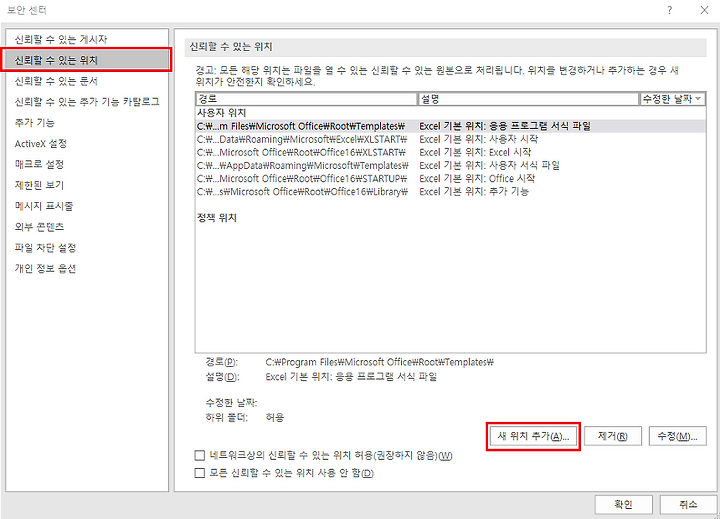Sort by the 설명 column header
Screen dimensions: 720x519
[529, 99]
